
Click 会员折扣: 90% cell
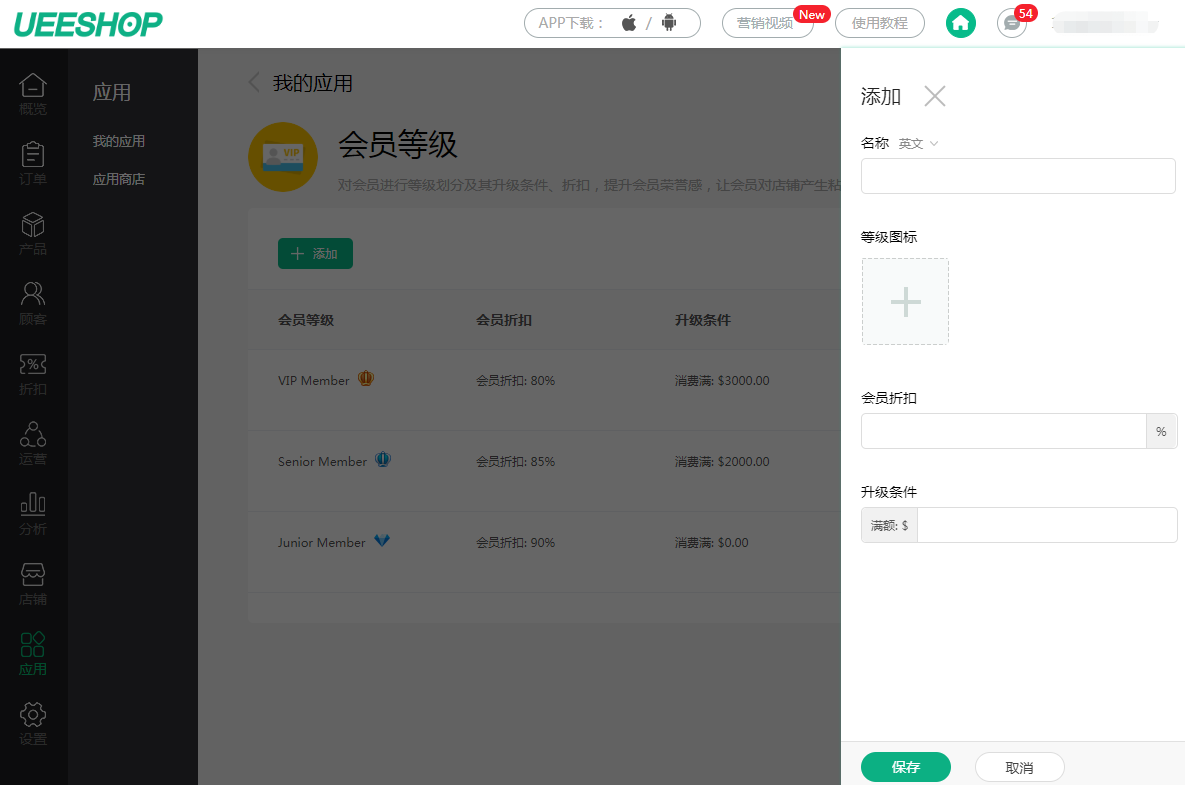coord(515,542)
